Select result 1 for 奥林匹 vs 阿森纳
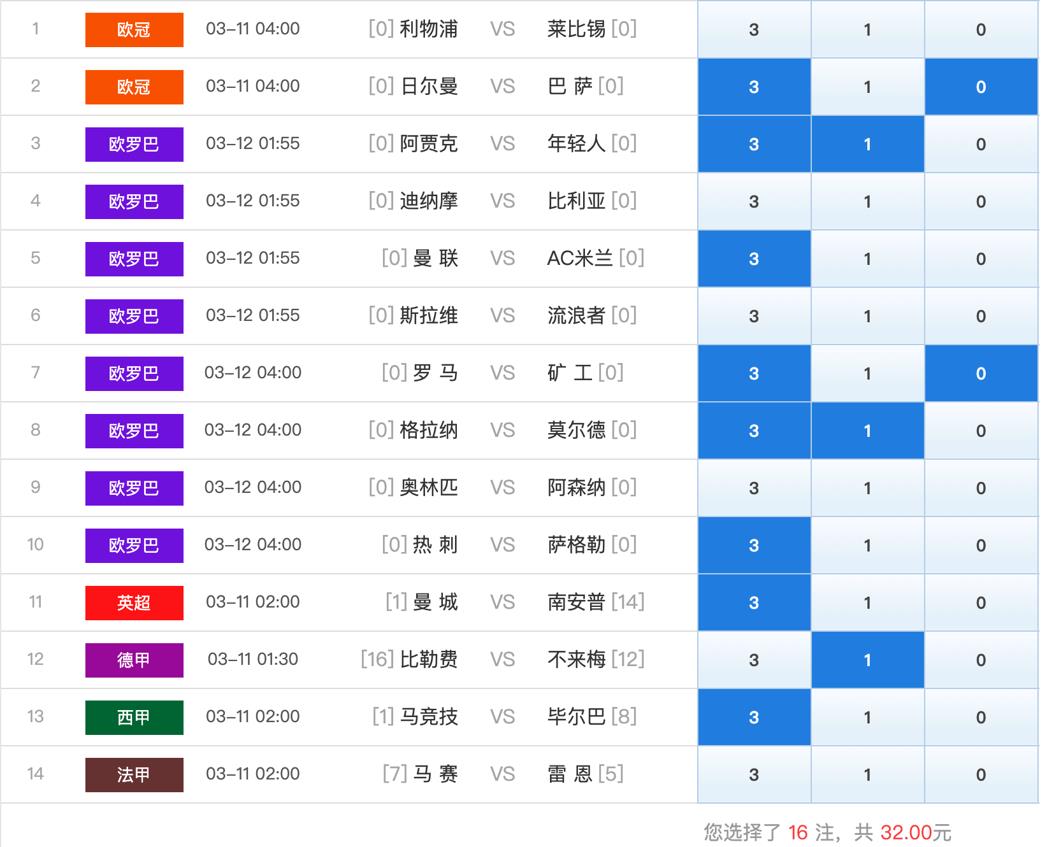This screenshot has width=1042, height=847. (868, 488)
